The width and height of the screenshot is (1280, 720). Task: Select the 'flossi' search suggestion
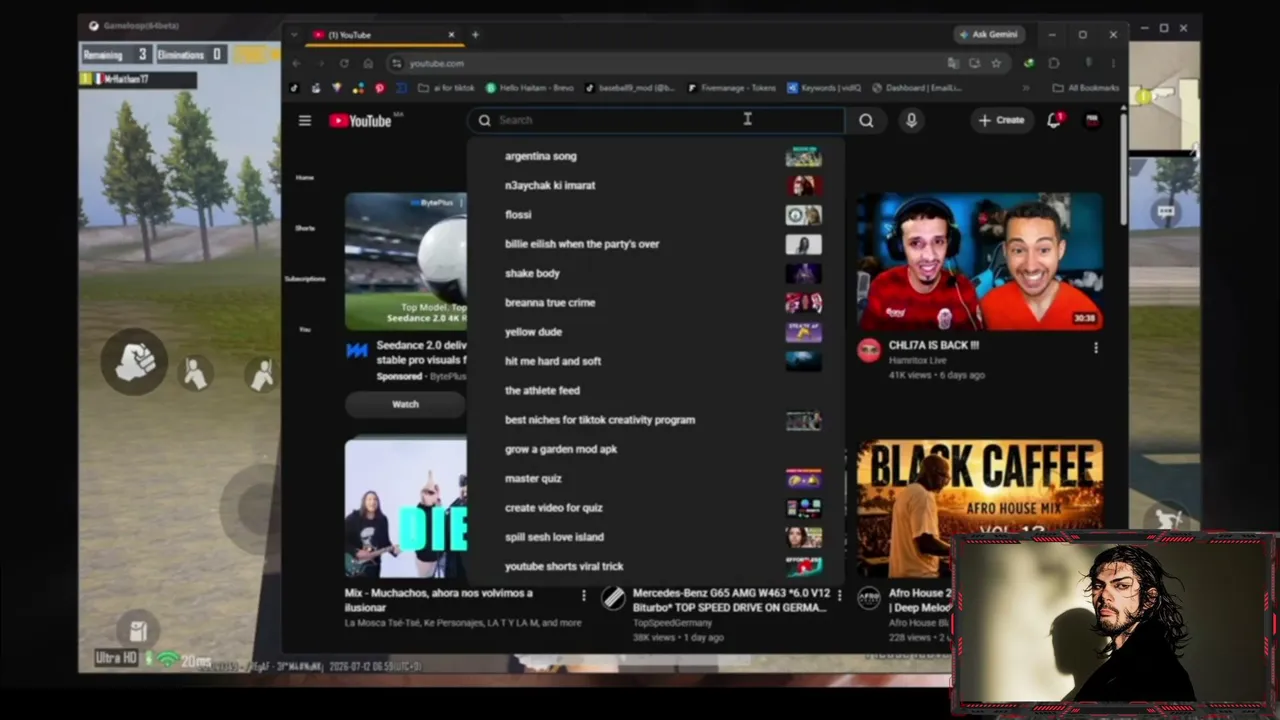coord(656,215)
